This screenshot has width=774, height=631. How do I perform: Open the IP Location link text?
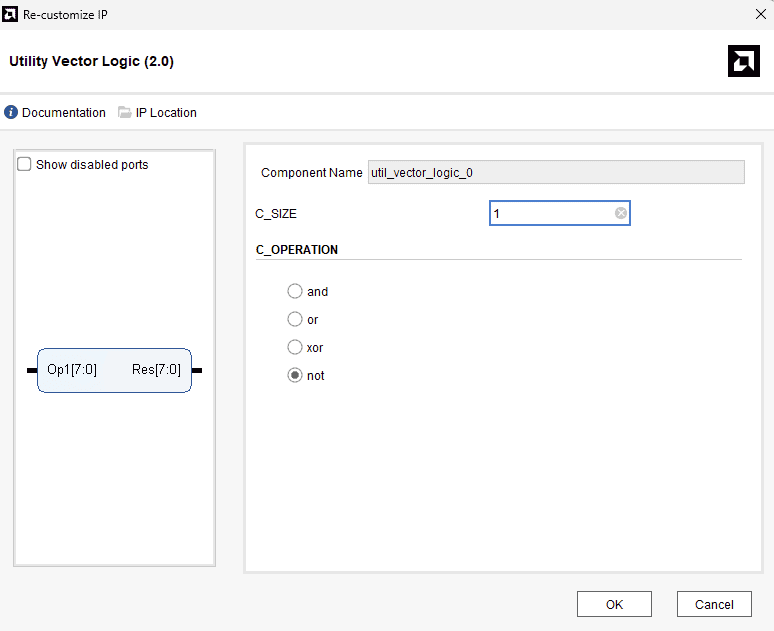pos(166,113)
